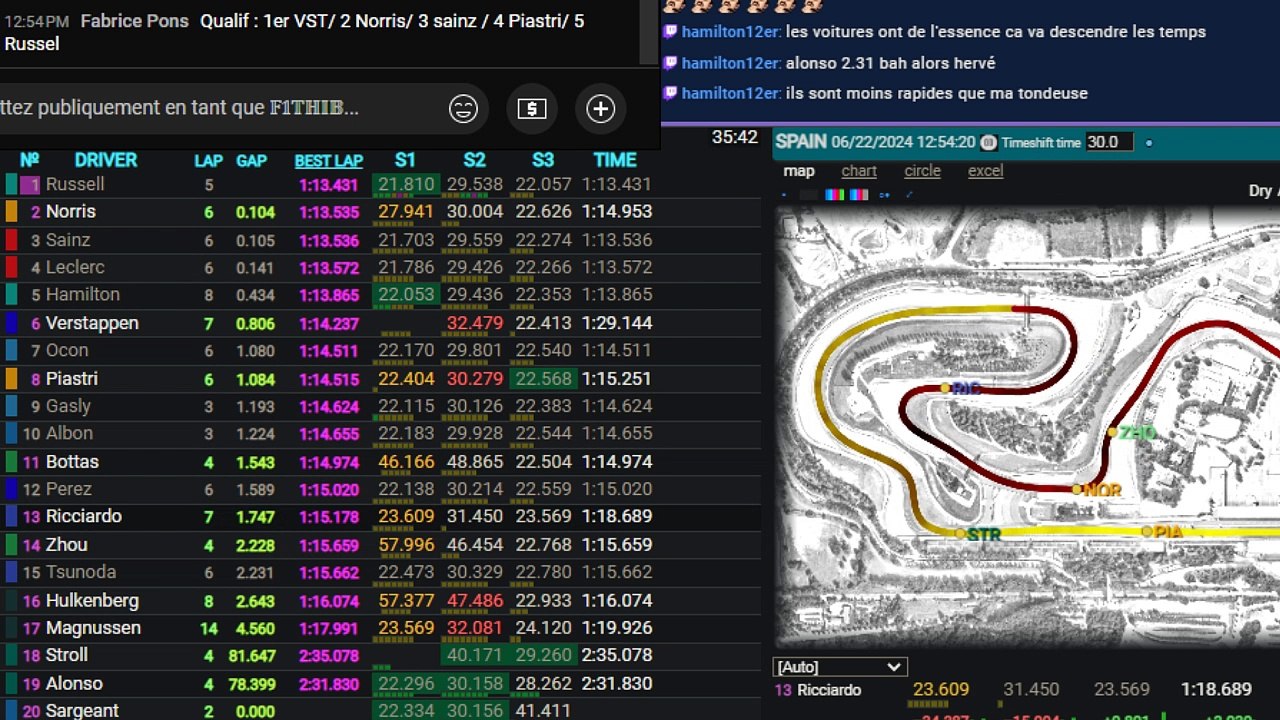Click the S1 column header
Viewport: 1280px width, 720px height.
[x=405, y=160]
